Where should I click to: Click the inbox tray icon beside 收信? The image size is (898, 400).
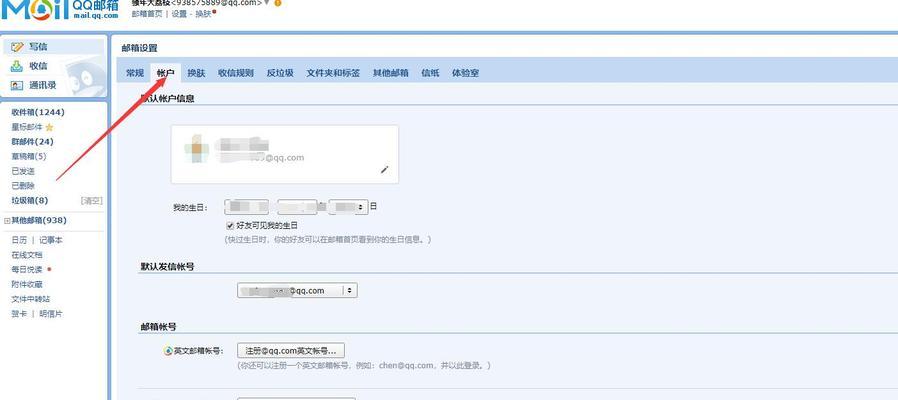point(17,66)
